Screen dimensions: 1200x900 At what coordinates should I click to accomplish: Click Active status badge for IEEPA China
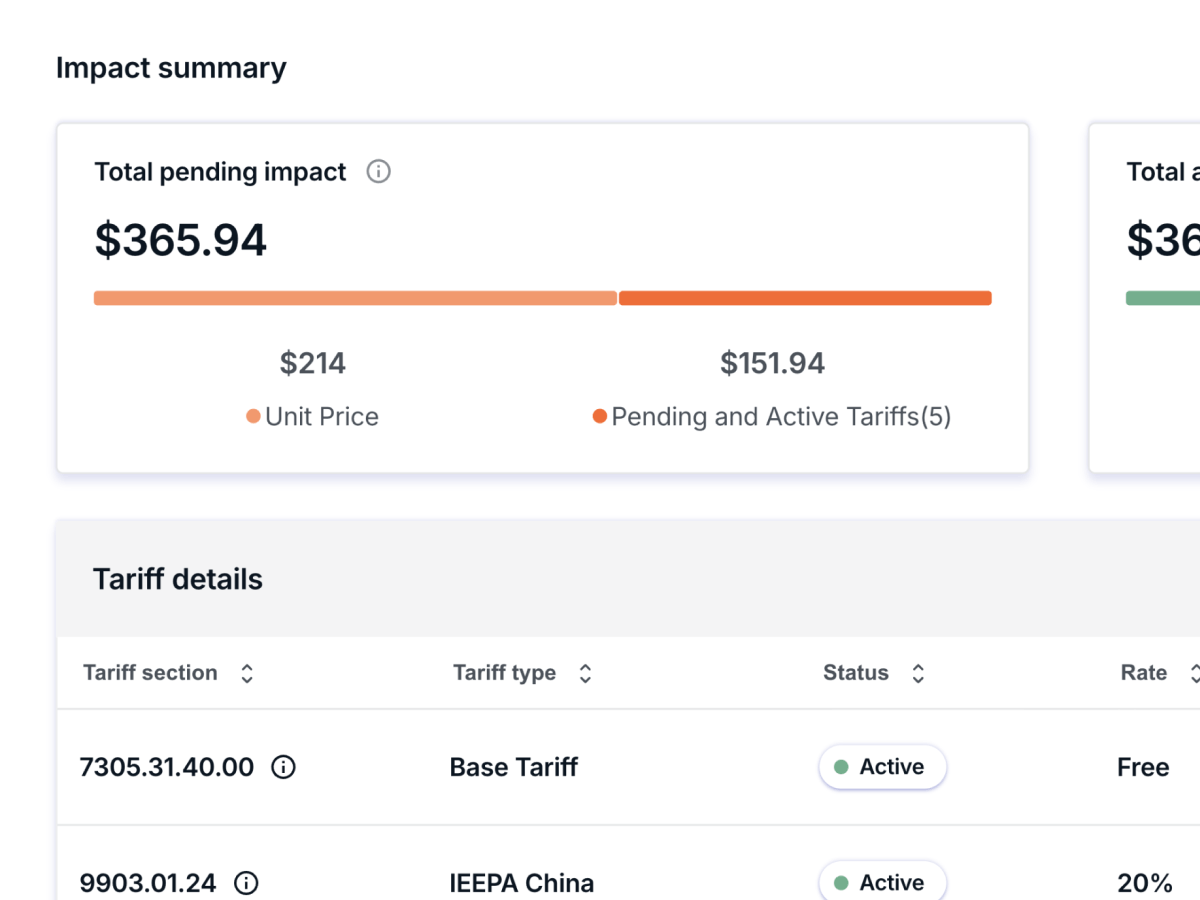(882, 883)
